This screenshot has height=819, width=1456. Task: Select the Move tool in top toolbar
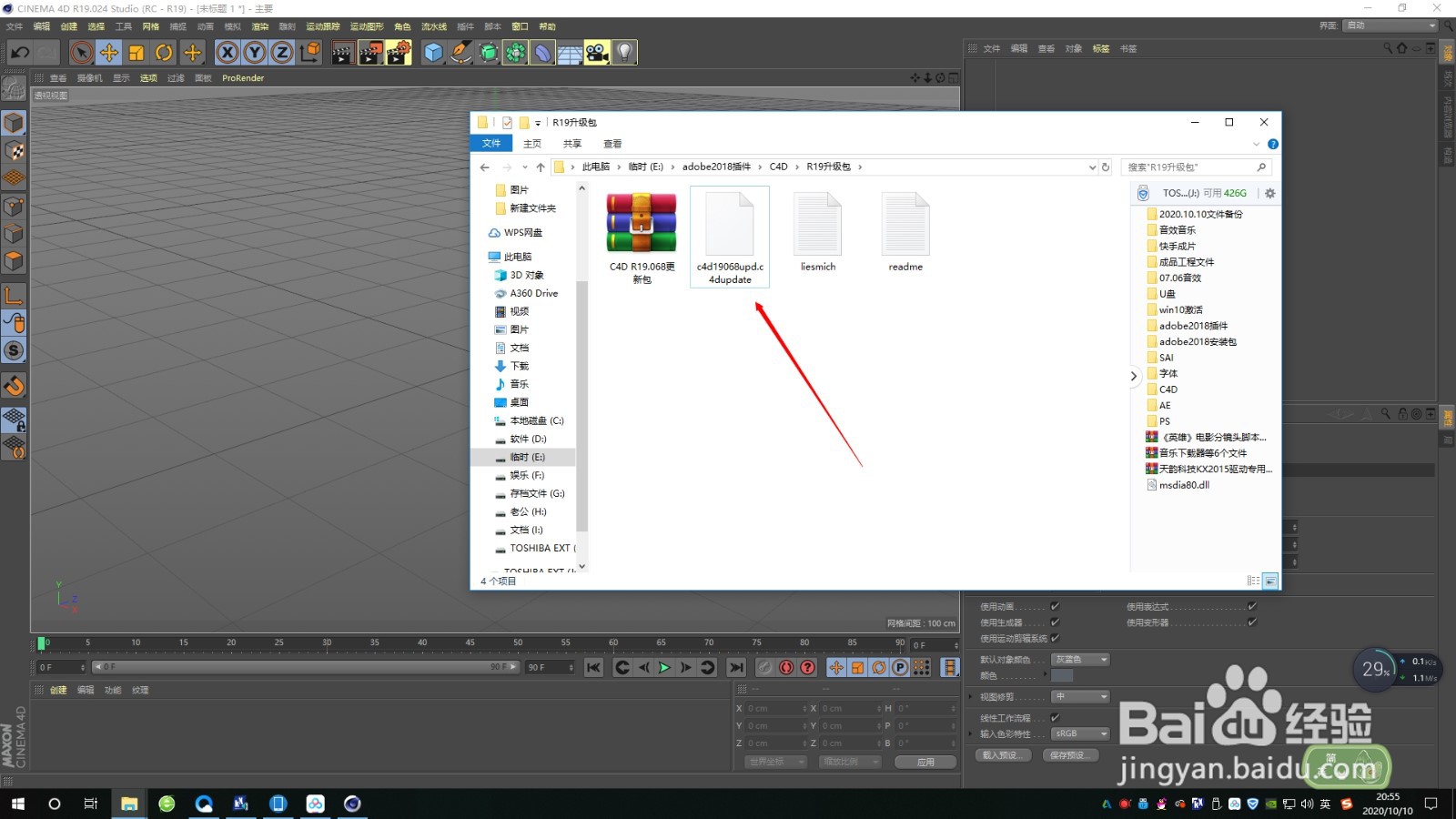click(109, 53)
